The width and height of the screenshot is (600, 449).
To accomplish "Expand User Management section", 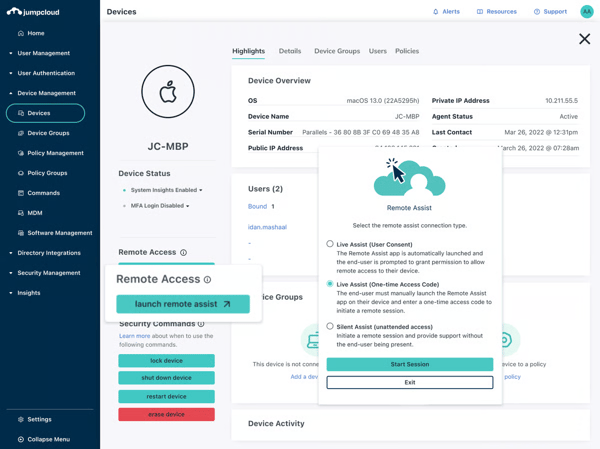I will click(x=40, y=53).
